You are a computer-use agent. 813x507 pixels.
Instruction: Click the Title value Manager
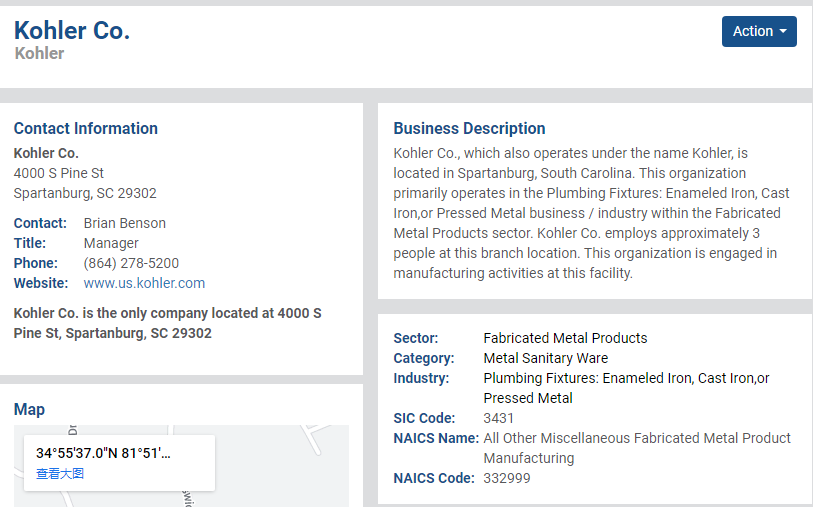111,243
